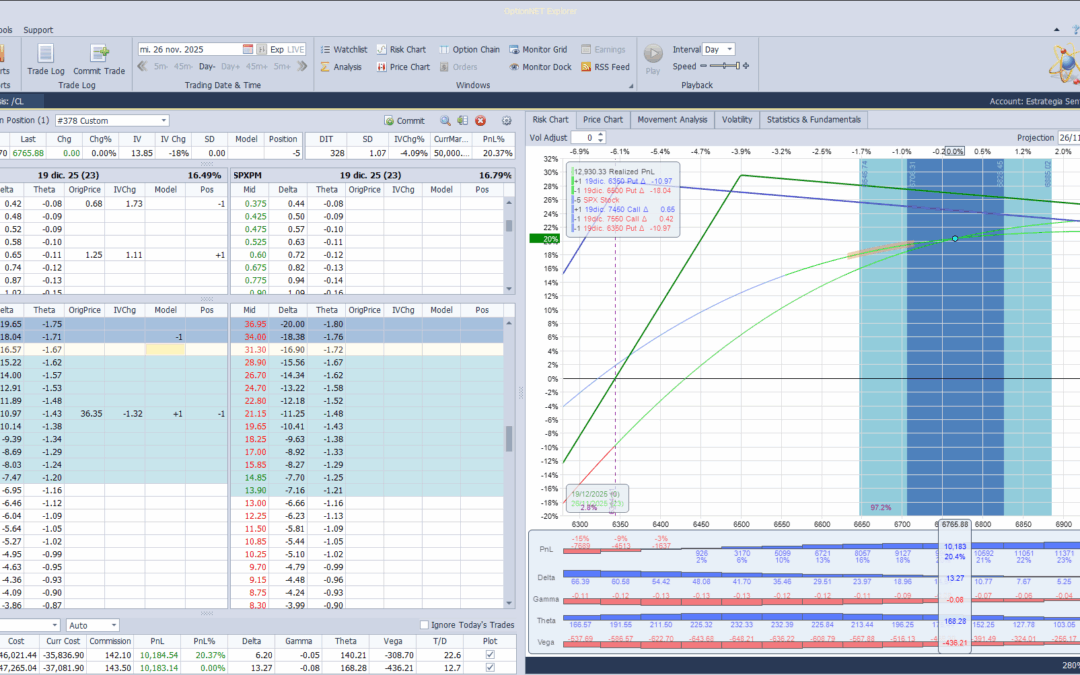Open the Option Chain window
The width and height of the screenshot is (1080, 675).
tap(469, 50)
